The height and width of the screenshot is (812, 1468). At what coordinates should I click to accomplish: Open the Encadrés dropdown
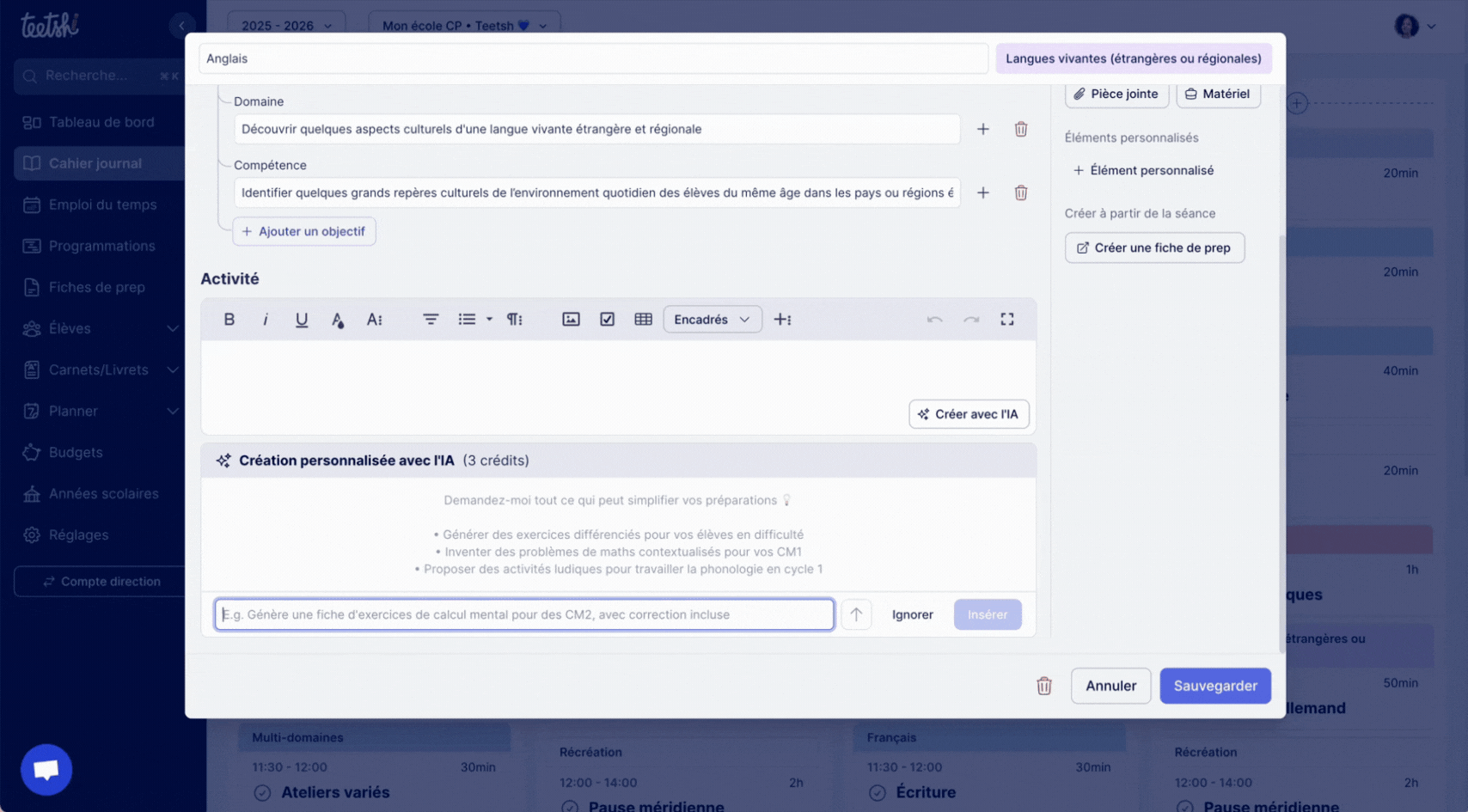point(712,320)
